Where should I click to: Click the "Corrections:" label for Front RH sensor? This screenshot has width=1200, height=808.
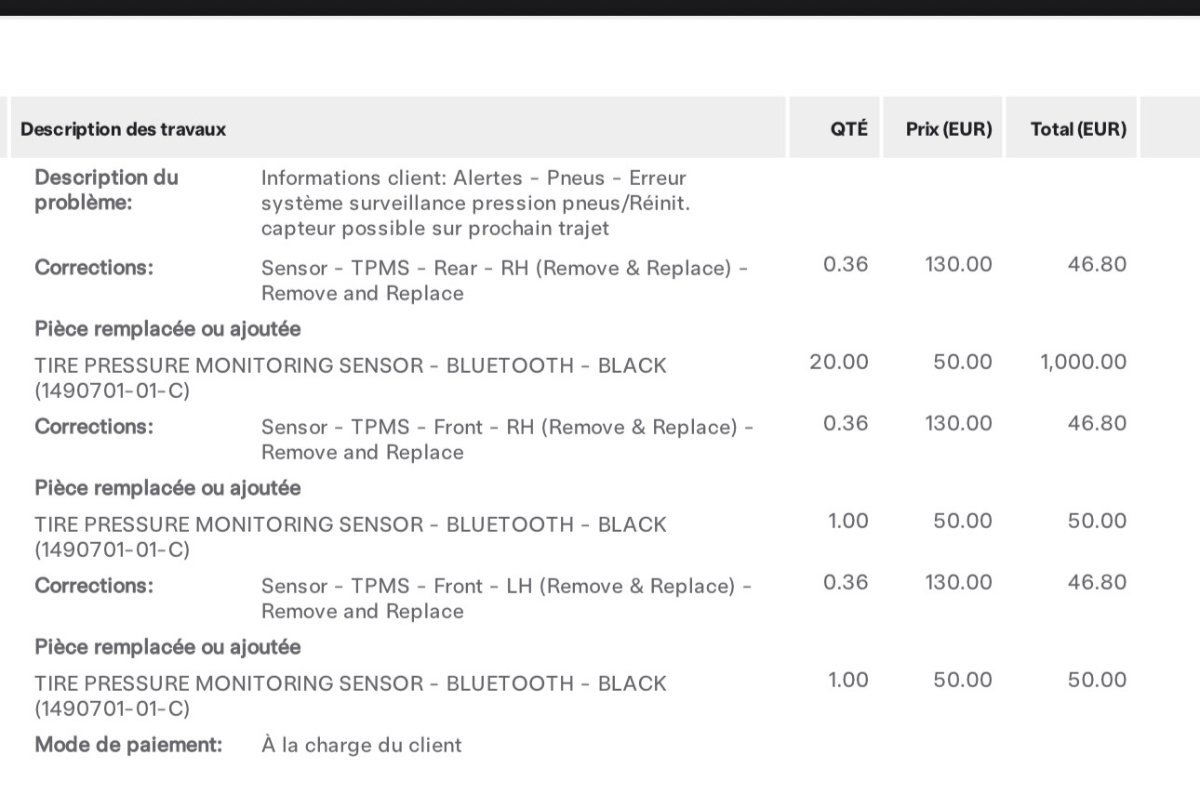[94, 427]
